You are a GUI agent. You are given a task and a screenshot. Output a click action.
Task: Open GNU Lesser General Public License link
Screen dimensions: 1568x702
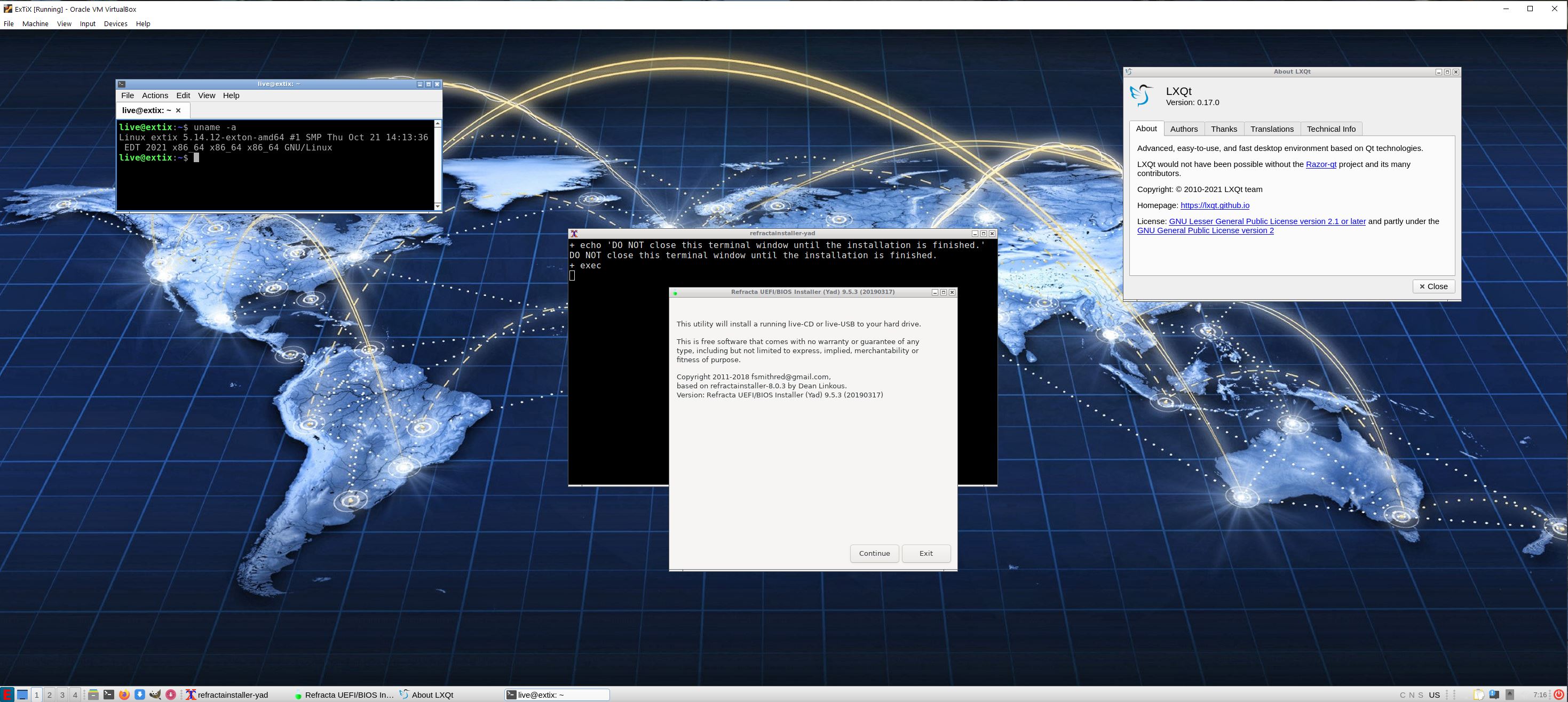click(x=1268, y=221)
